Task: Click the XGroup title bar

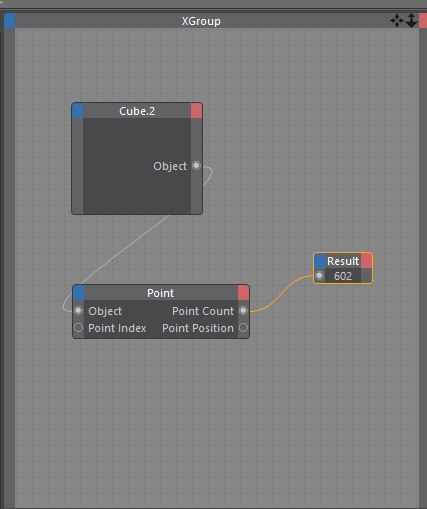Action: [x=201, y=21]
